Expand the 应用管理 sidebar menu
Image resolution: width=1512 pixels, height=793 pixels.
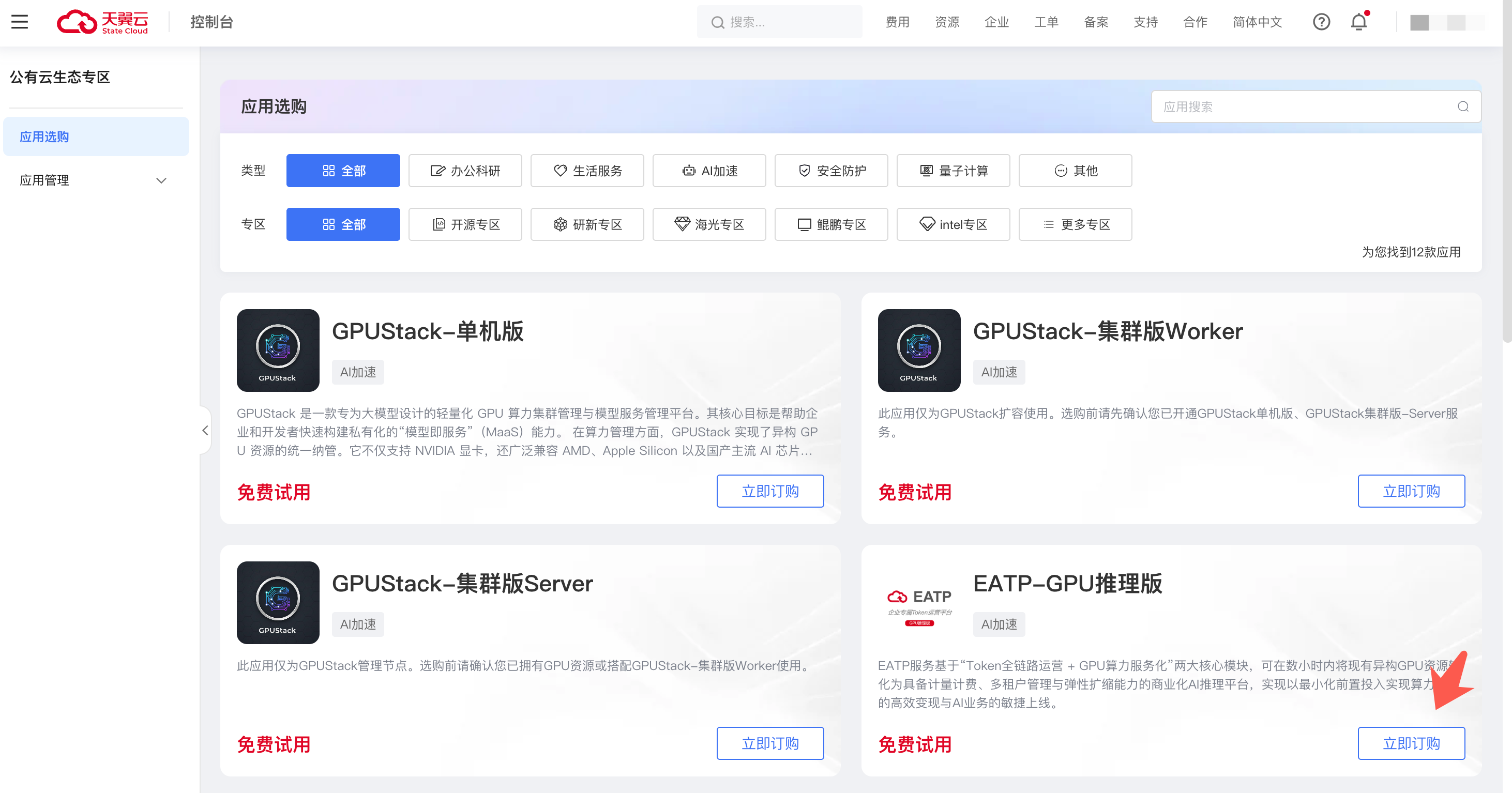[x=96, y=180]
